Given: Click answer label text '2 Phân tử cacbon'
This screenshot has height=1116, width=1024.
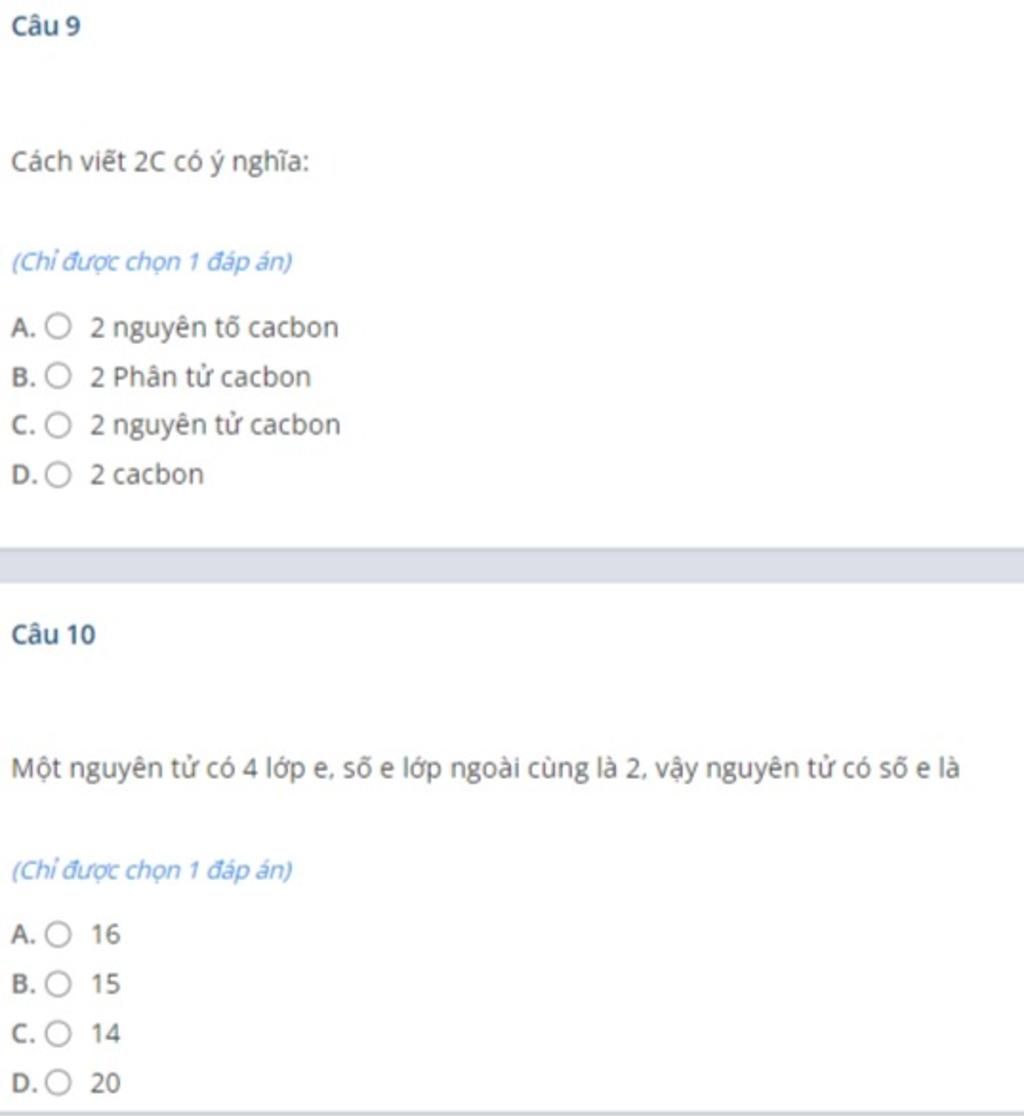Looking at the screenshot, I should [x=201, y=377].
